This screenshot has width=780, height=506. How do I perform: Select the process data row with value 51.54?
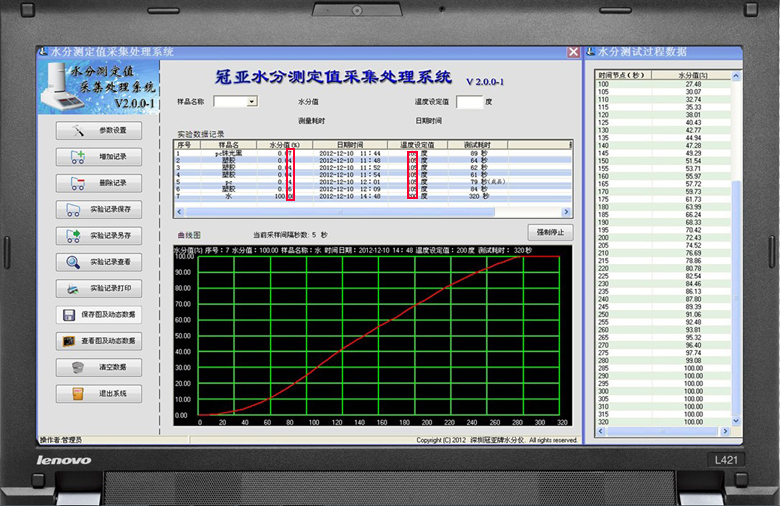pyautogui.click(x=664, y=161)
